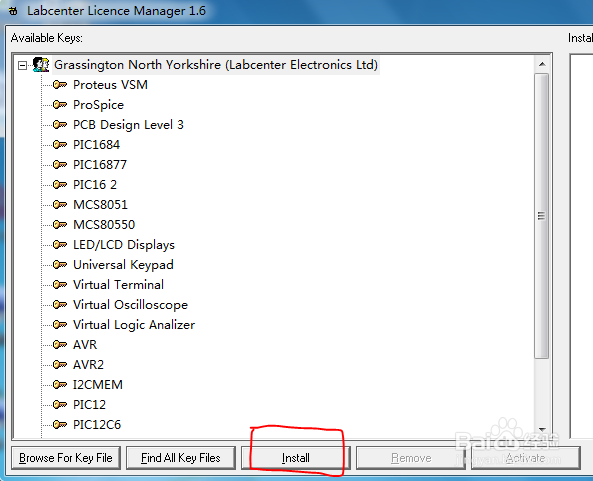Screen dimensions: 593x481
Task: Click the key icon beside Virtual Logic Analizer
Action: point(60,325)
